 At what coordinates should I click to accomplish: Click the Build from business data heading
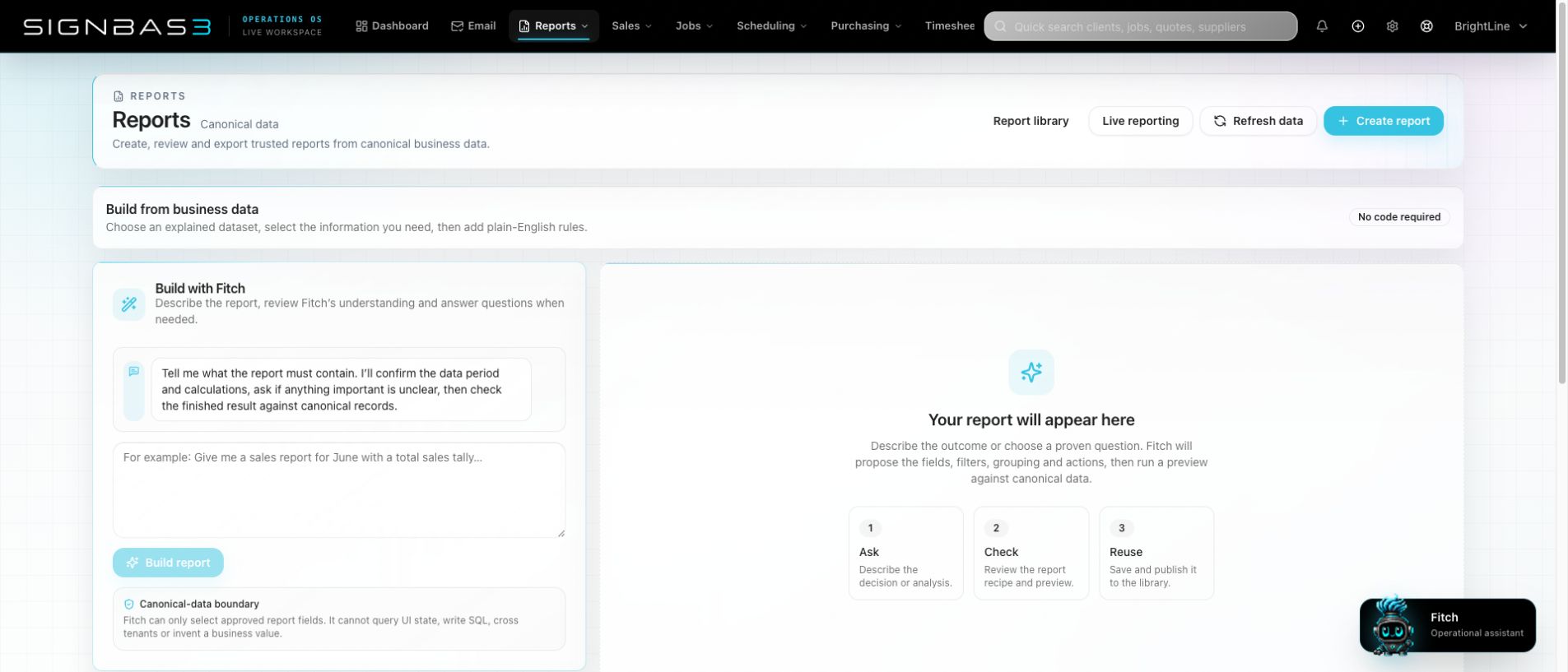(182, 209)
